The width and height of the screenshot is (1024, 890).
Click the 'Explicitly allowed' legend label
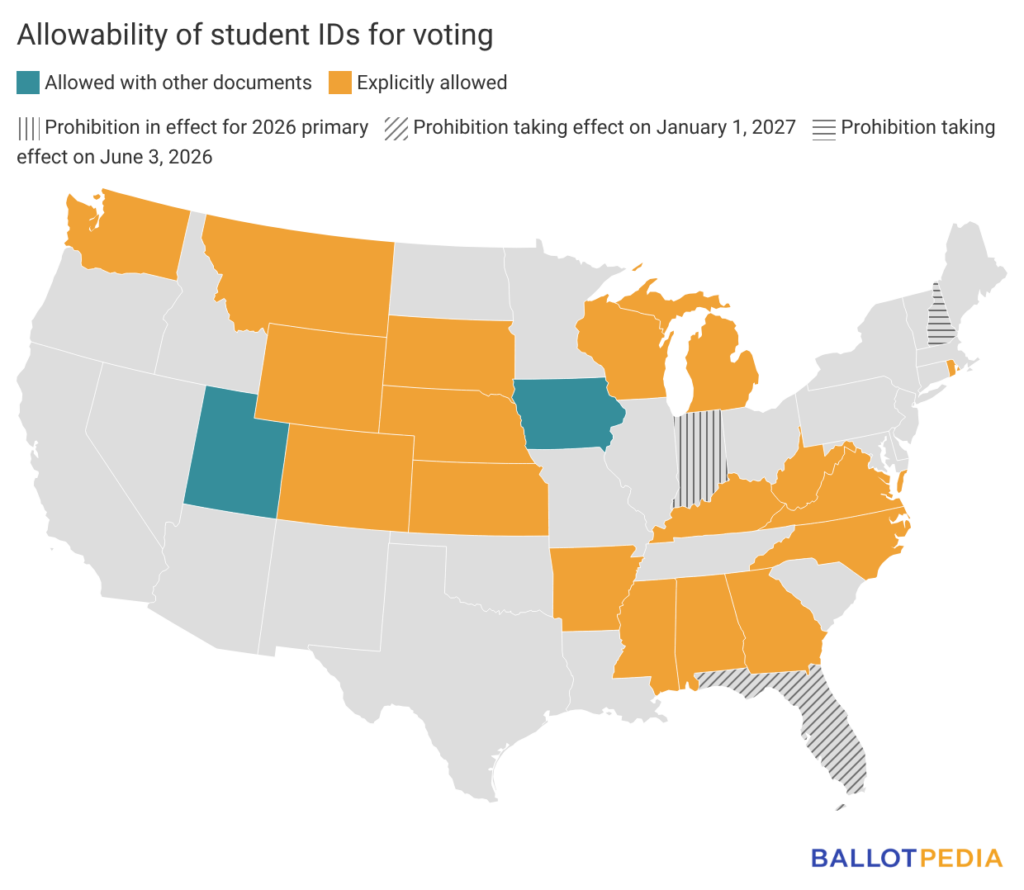pyautogui.click(x=431, y=82)
